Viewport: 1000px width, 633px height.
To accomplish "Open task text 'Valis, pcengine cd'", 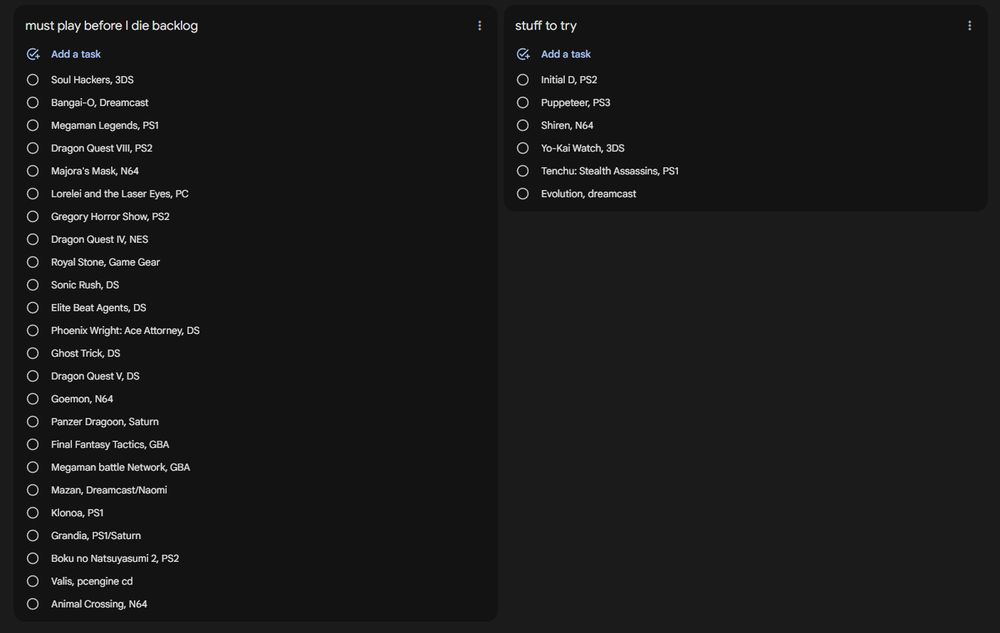I will pyautogui.click(x=92, y=581).
